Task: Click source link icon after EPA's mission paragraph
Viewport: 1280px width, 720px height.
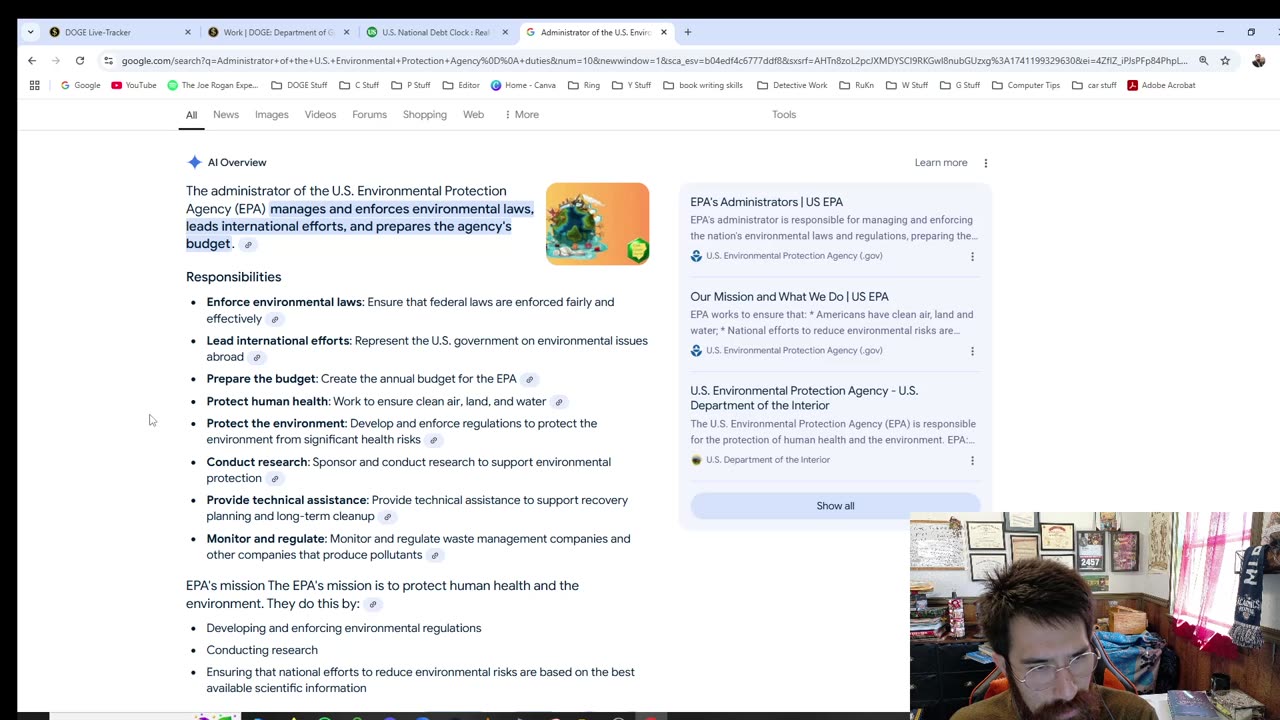Action: tap(373, 605)
